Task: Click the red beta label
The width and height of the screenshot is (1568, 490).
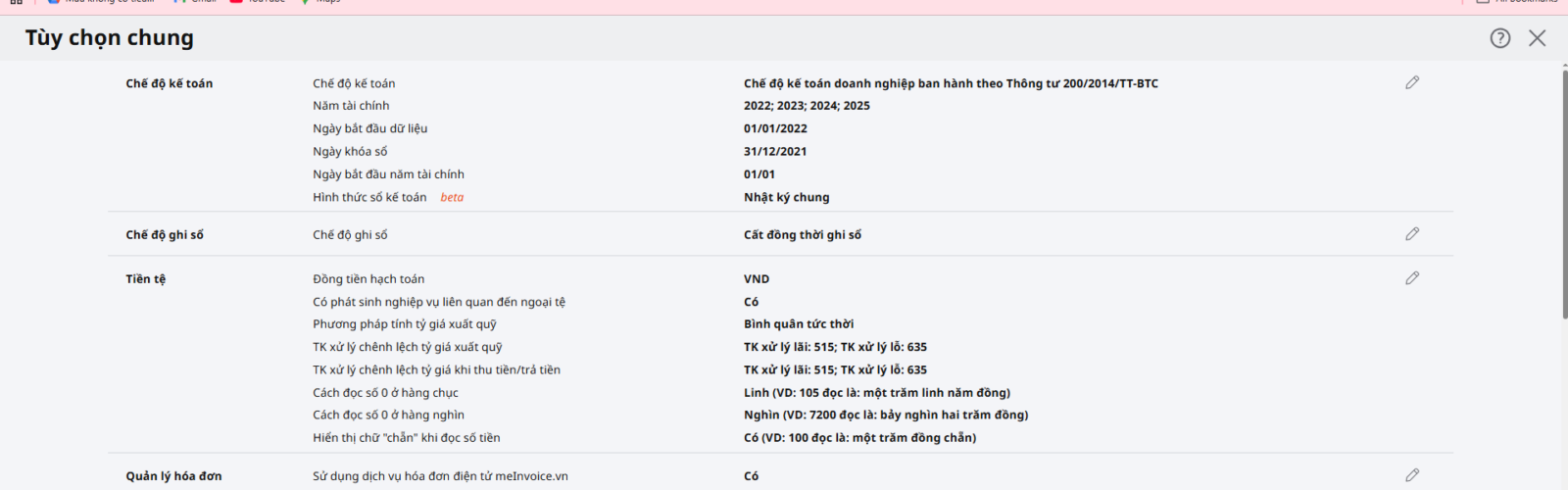Action: coord(452,198)
